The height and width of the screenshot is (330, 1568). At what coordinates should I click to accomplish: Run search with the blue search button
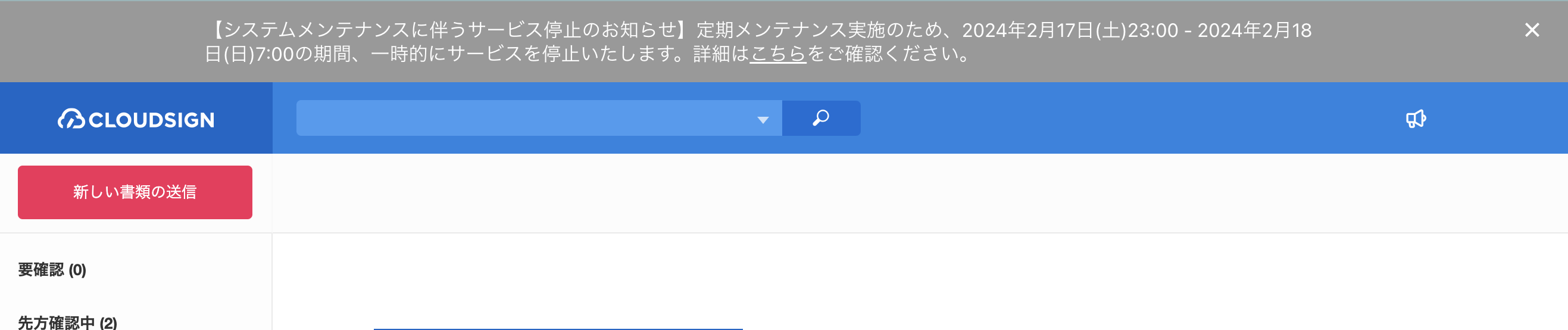(820, 118)
